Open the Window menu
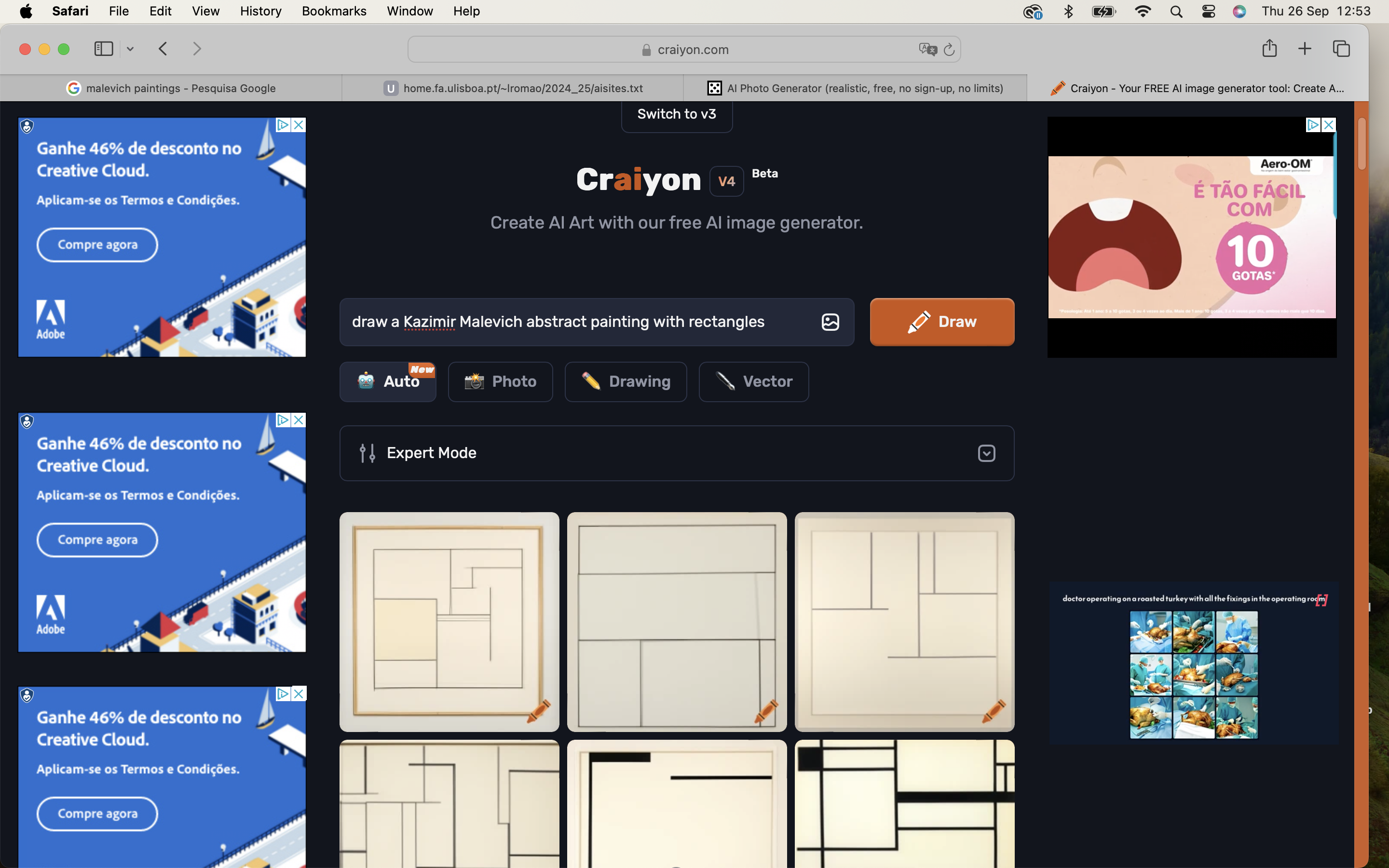Viewport: 1389px width, 868px height. (x=410, y=12)
